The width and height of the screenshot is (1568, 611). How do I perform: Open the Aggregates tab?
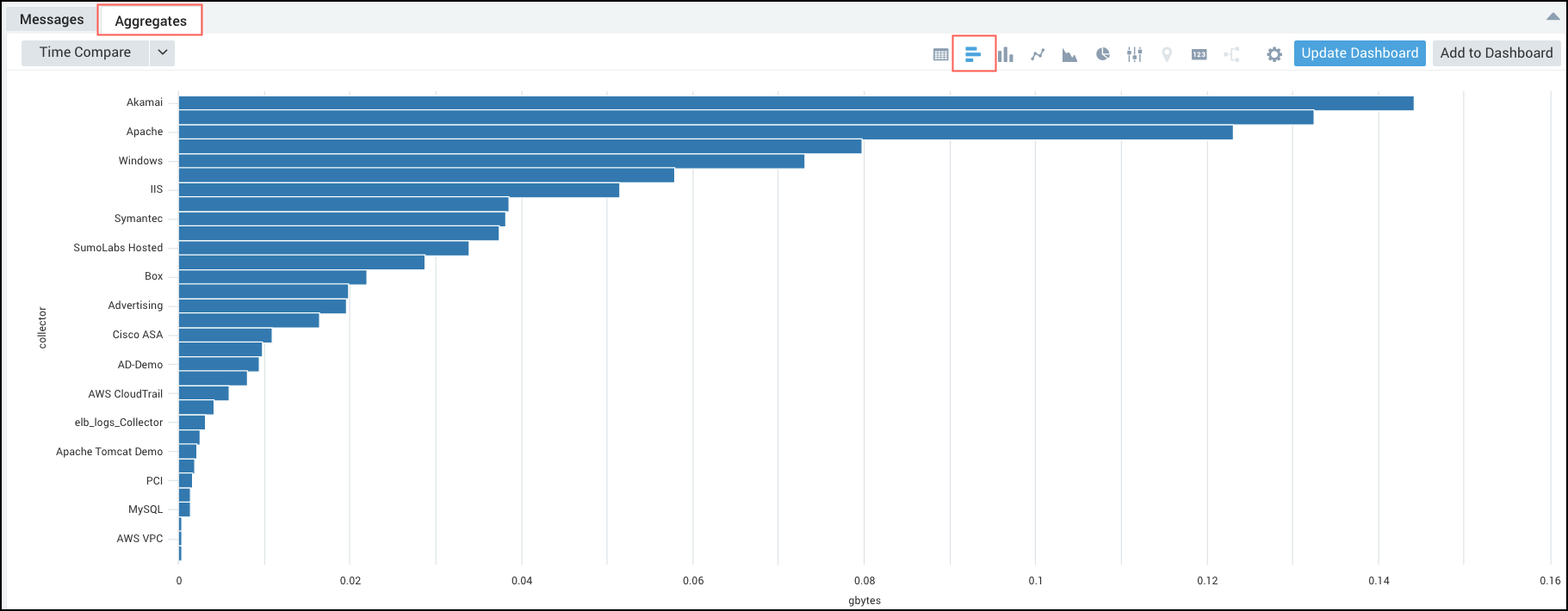pos(151,21)
